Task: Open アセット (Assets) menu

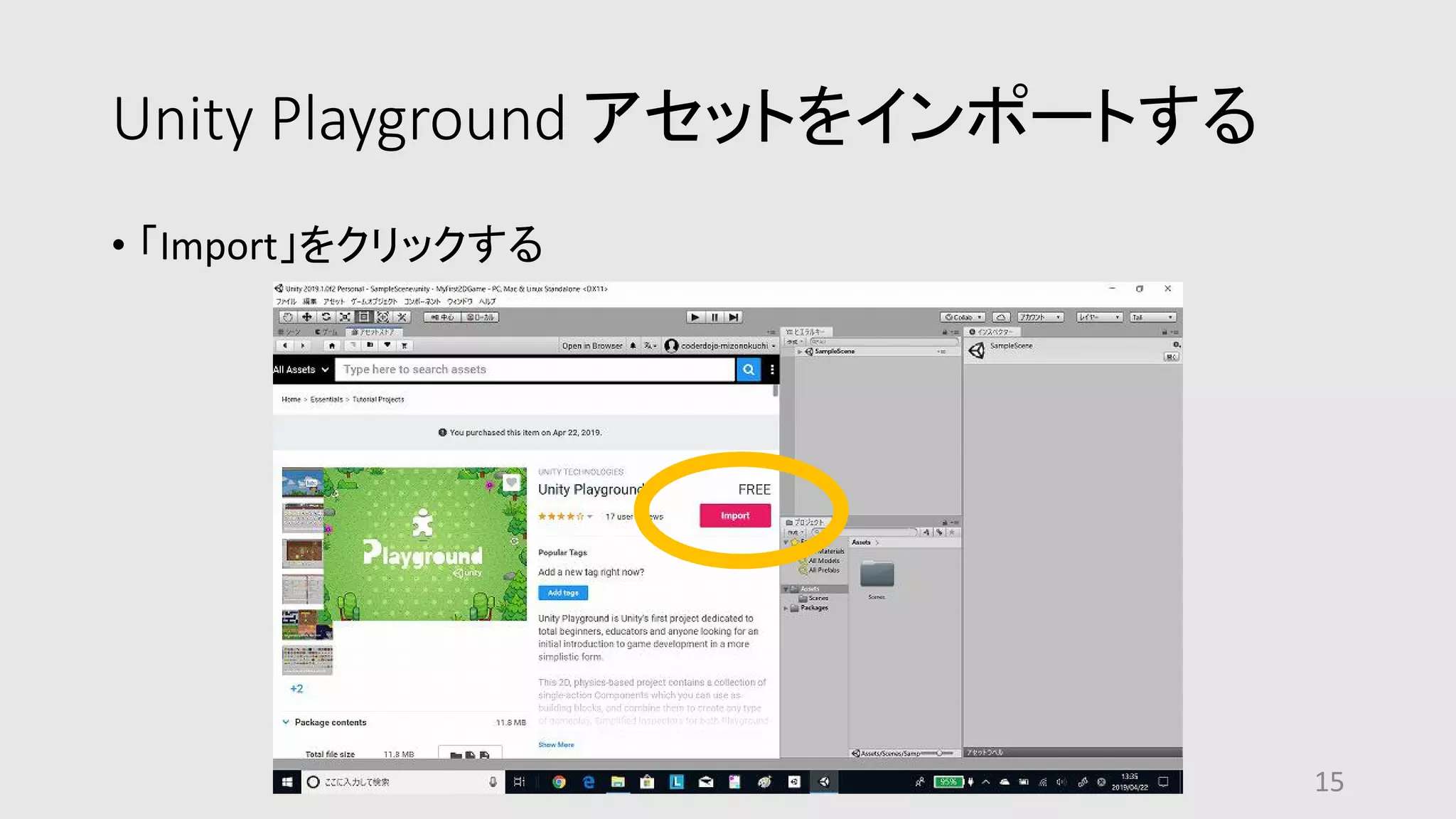Action: point(333,301)
